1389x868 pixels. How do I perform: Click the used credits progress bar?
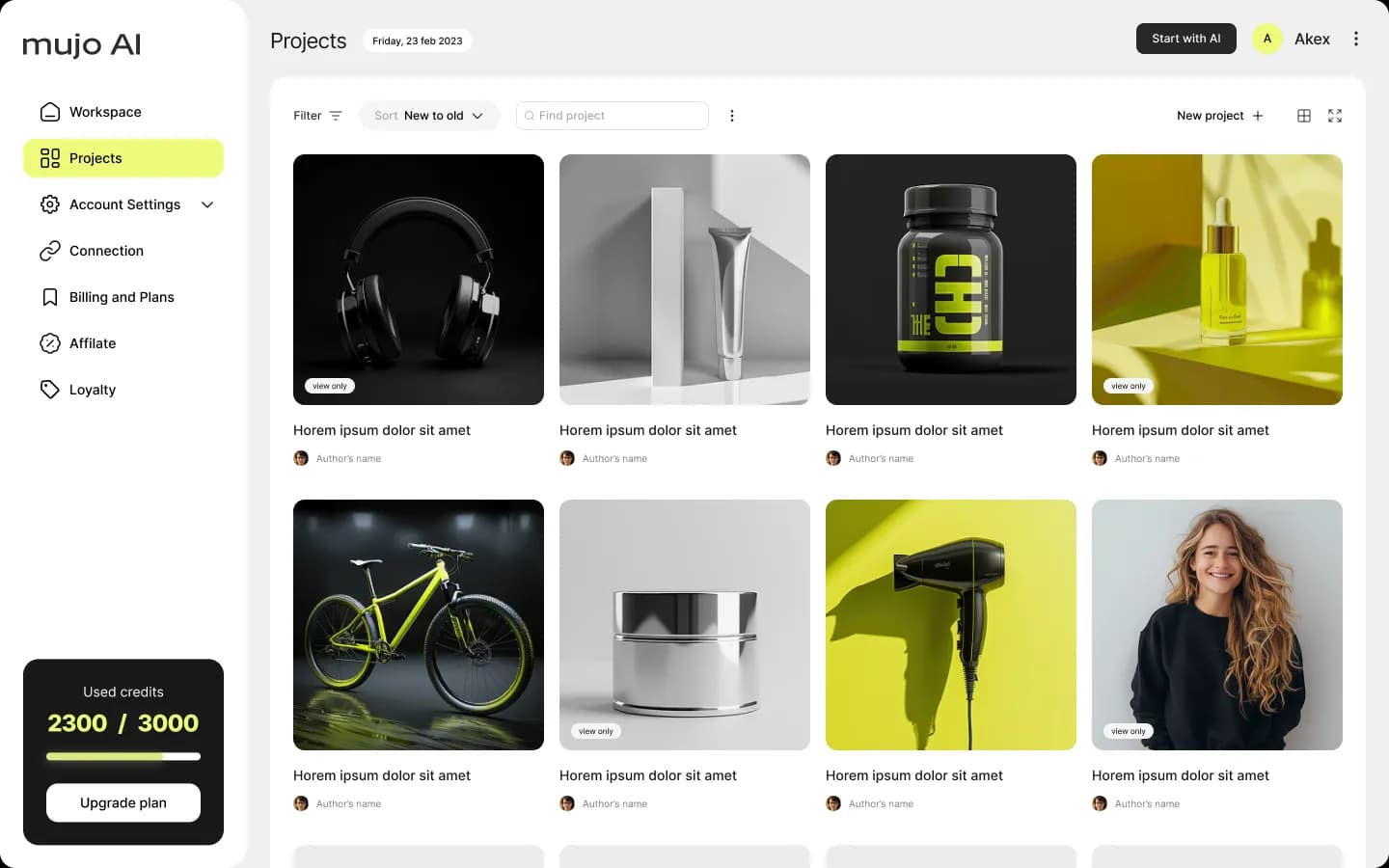click(123, 757)
